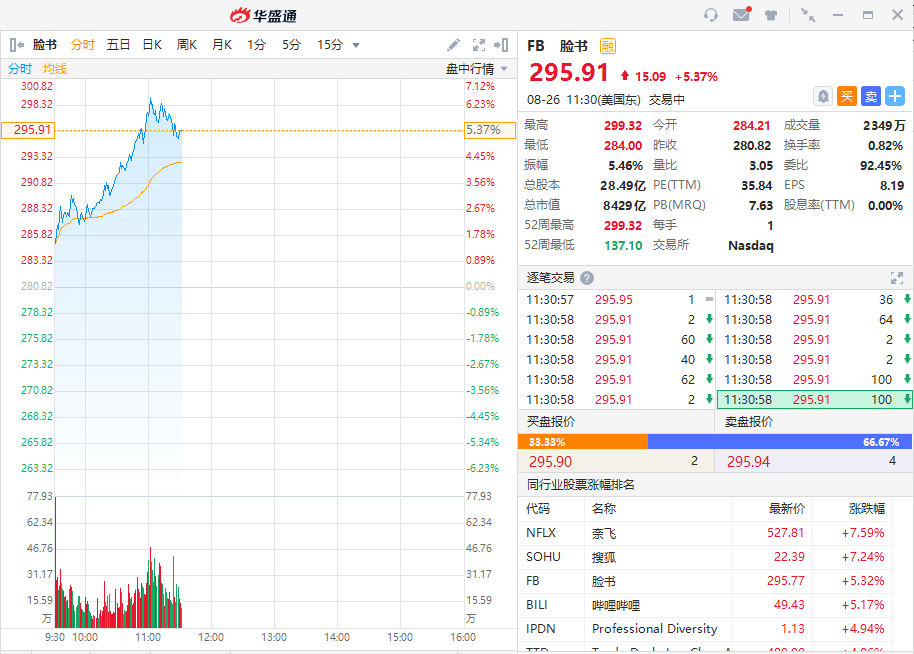The image size is (914, 654).
Task: Sort by 涨跌幅 column header
Action: tap(867, 509)
